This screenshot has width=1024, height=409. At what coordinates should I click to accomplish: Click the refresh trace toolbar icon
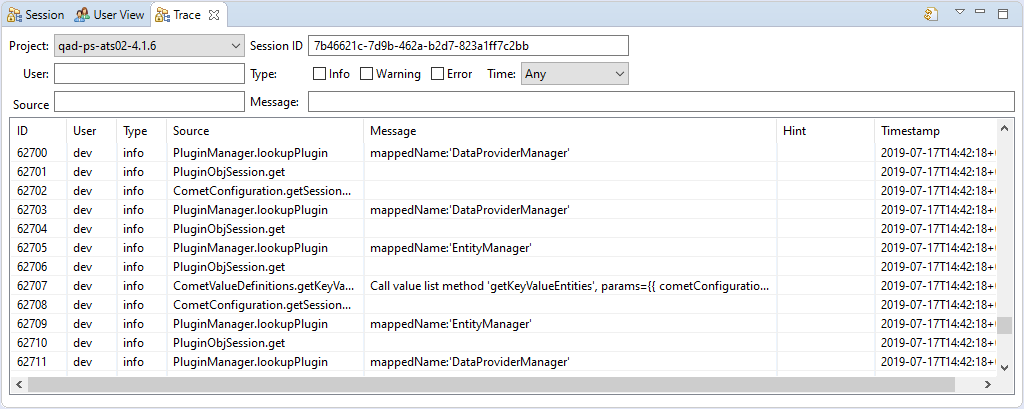(931, 14)
